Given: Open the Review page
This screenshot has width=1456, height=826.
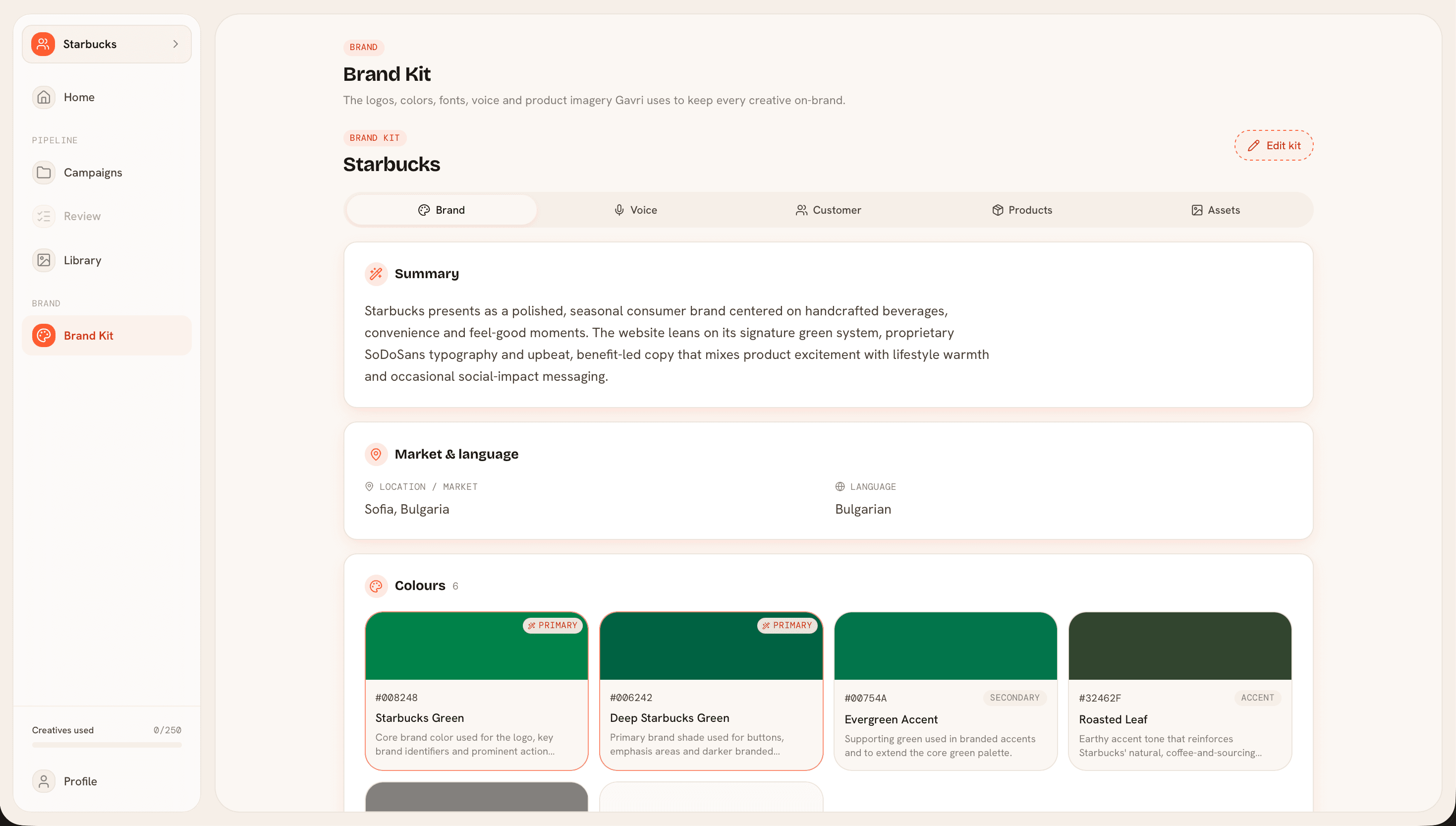Looking at the screenshot, I should click(x=107, y=216).
